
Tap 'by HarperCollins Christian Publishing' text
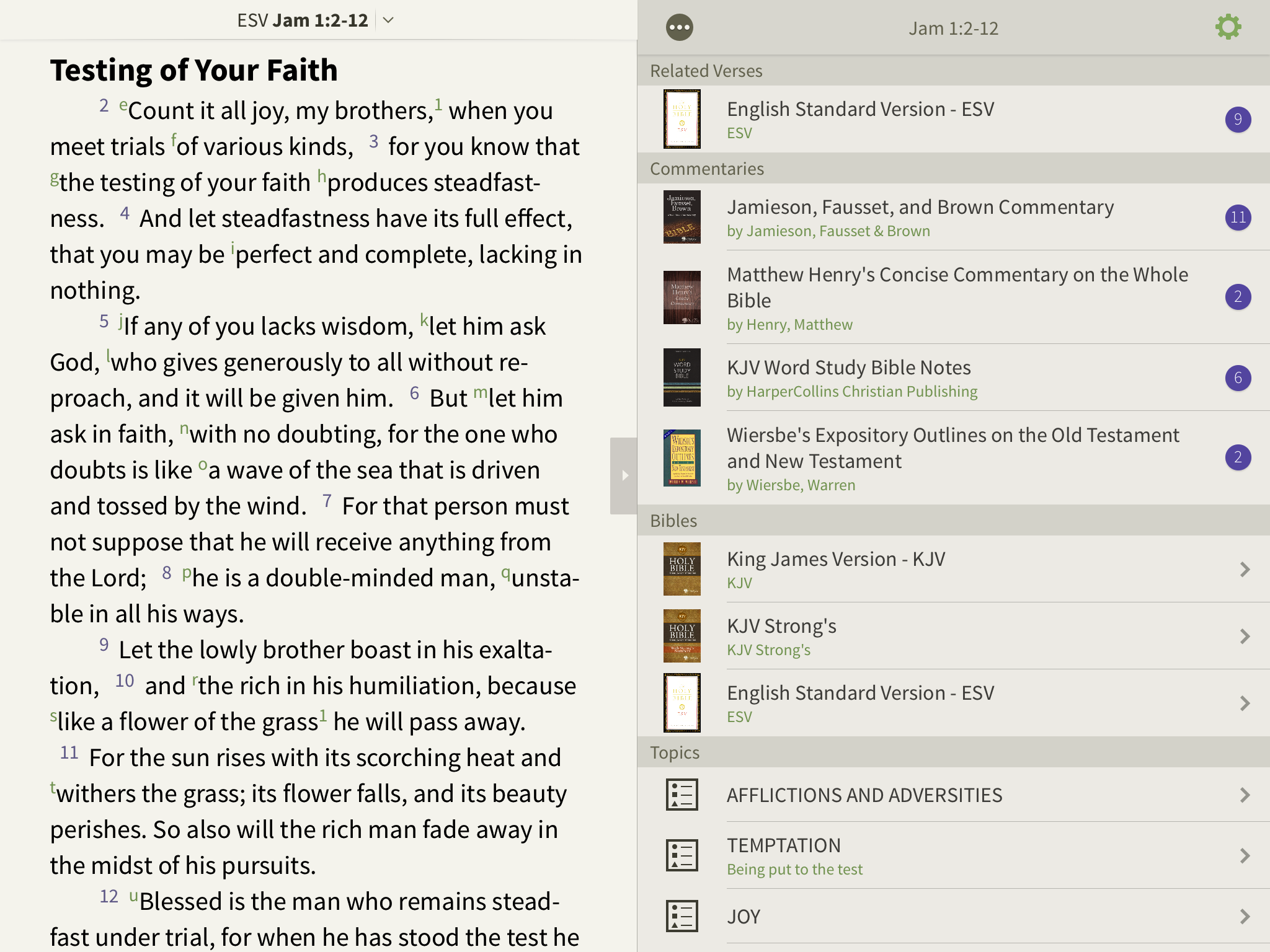(852, 391)
